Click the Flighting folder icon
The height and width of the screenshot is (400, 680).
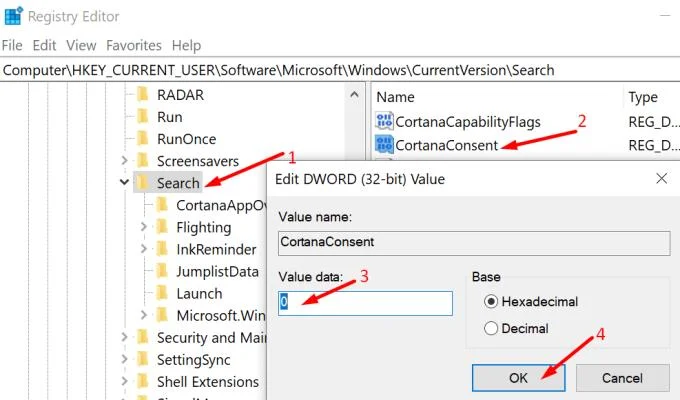pos(162,226)
